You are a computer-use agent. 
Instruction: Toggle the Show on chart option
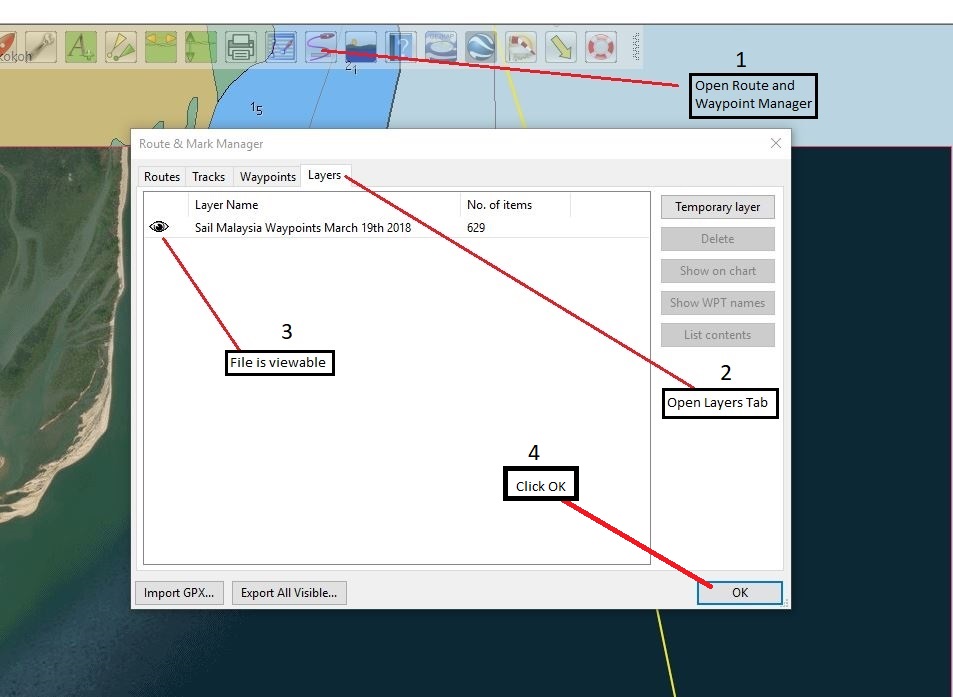(717, 270)
